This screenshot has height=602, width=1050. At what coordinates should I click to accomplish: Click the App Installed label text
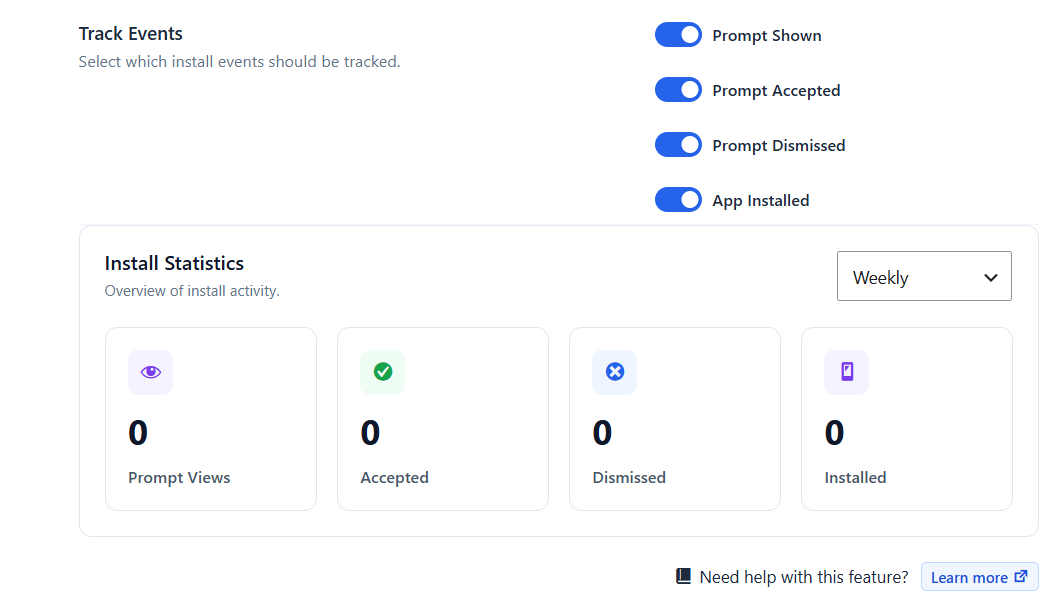coord(761,200)
